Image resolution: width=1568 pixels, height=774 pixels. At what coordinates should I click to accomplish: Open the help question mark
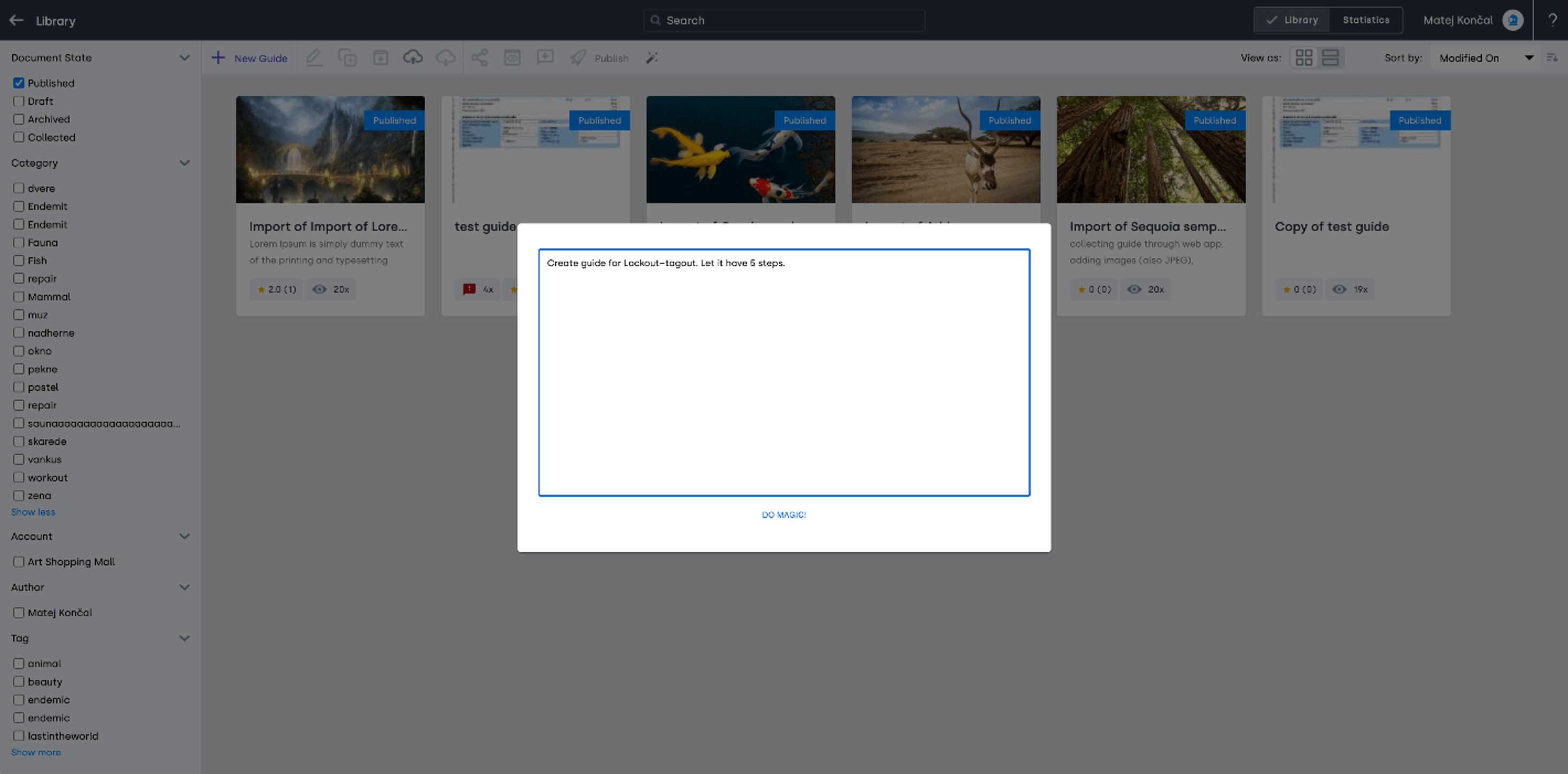point(1553,20)
